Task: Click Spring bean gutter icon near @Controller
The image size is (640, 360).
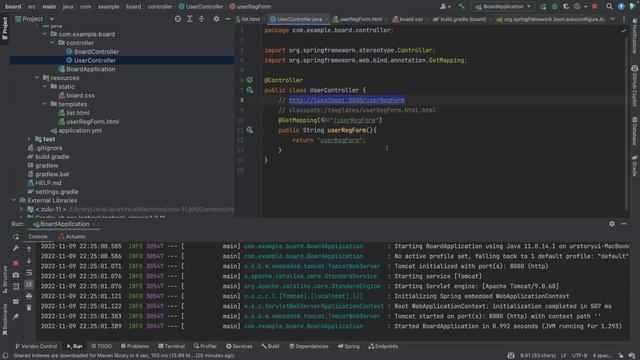Action: tap(250, 80)
